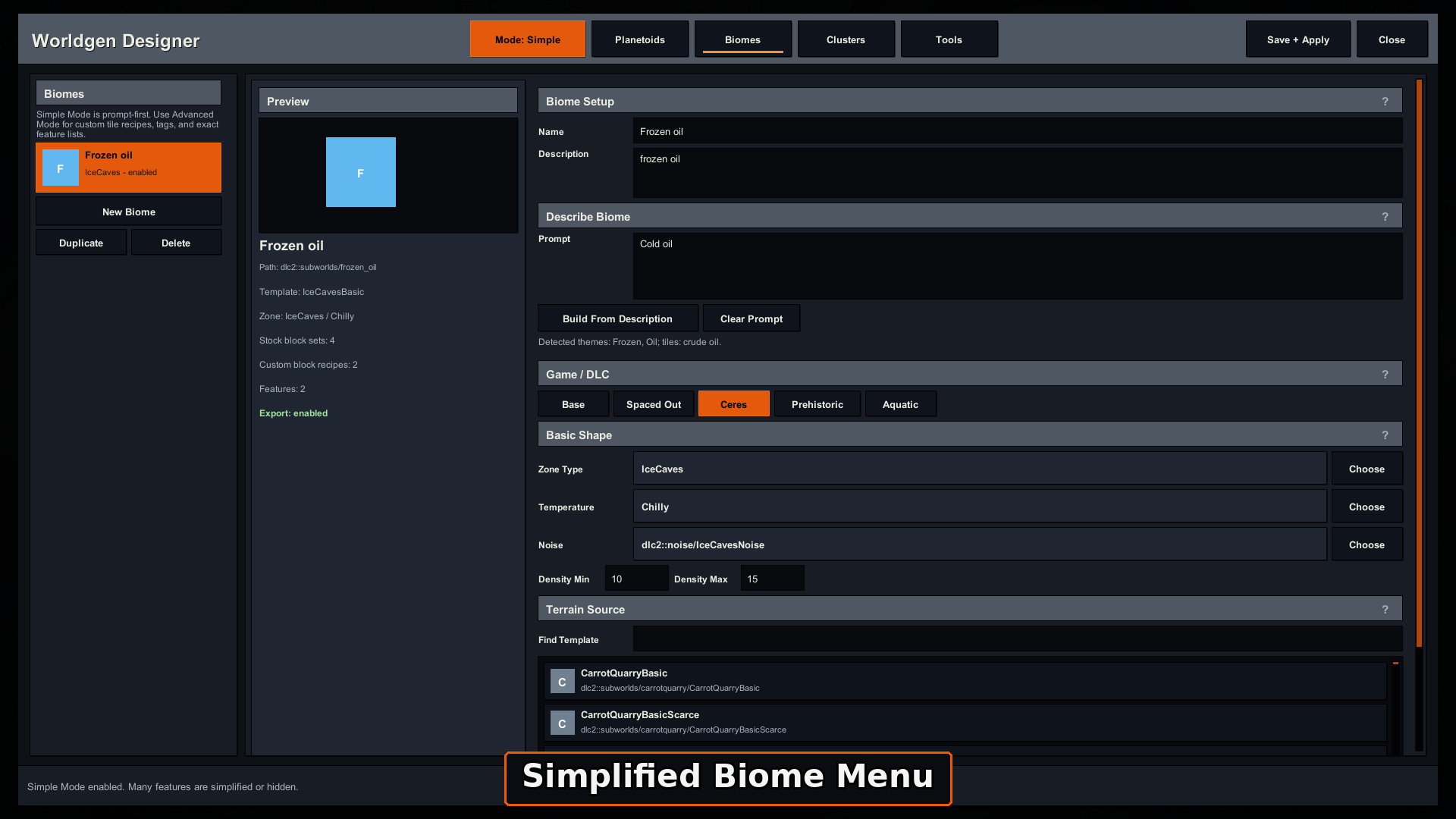Switch to the Clusters tab
This screenshot has width=1456, height=819.
click(846, 39)
